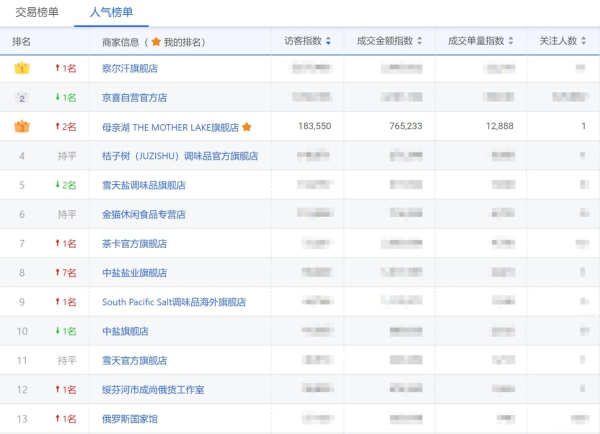
Task: Sort by 成交金额指数 column arrows
Action: [419, 41]
